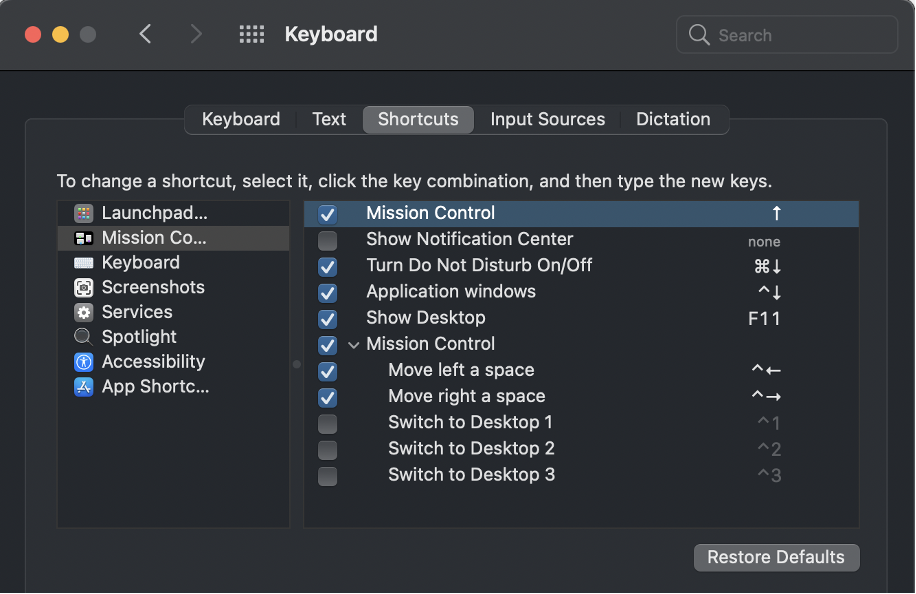Open the Accessibility category icon
916x594 pixels.
click(x=84, y=362)
